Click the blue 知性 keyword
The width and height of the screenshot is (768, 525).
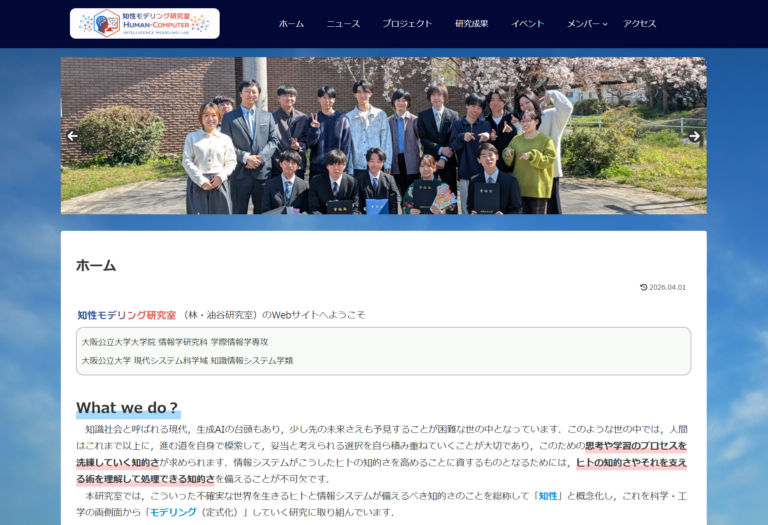pyautogui.click(x=548, y=495)
